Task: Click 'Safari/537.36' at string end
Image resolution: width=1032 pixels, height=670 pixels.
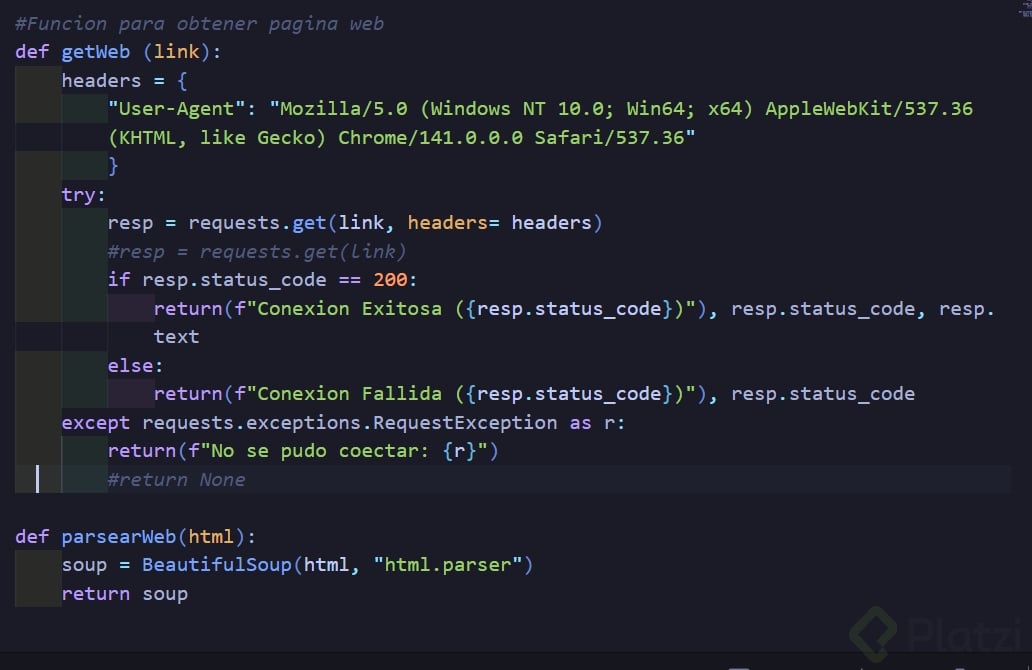Action: (x=609, y=138)
